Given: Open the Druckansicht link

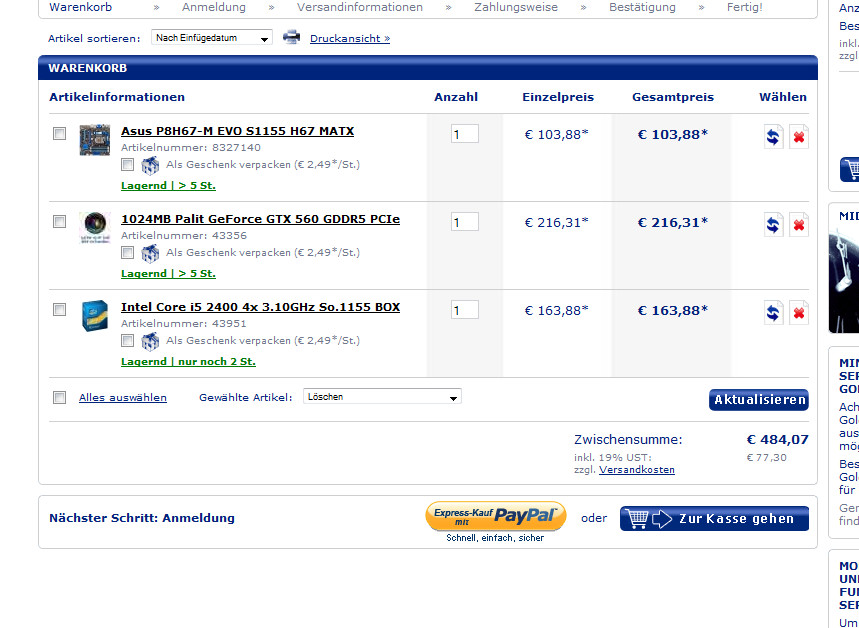Looking at the screenshot, I should pos(350,38).
